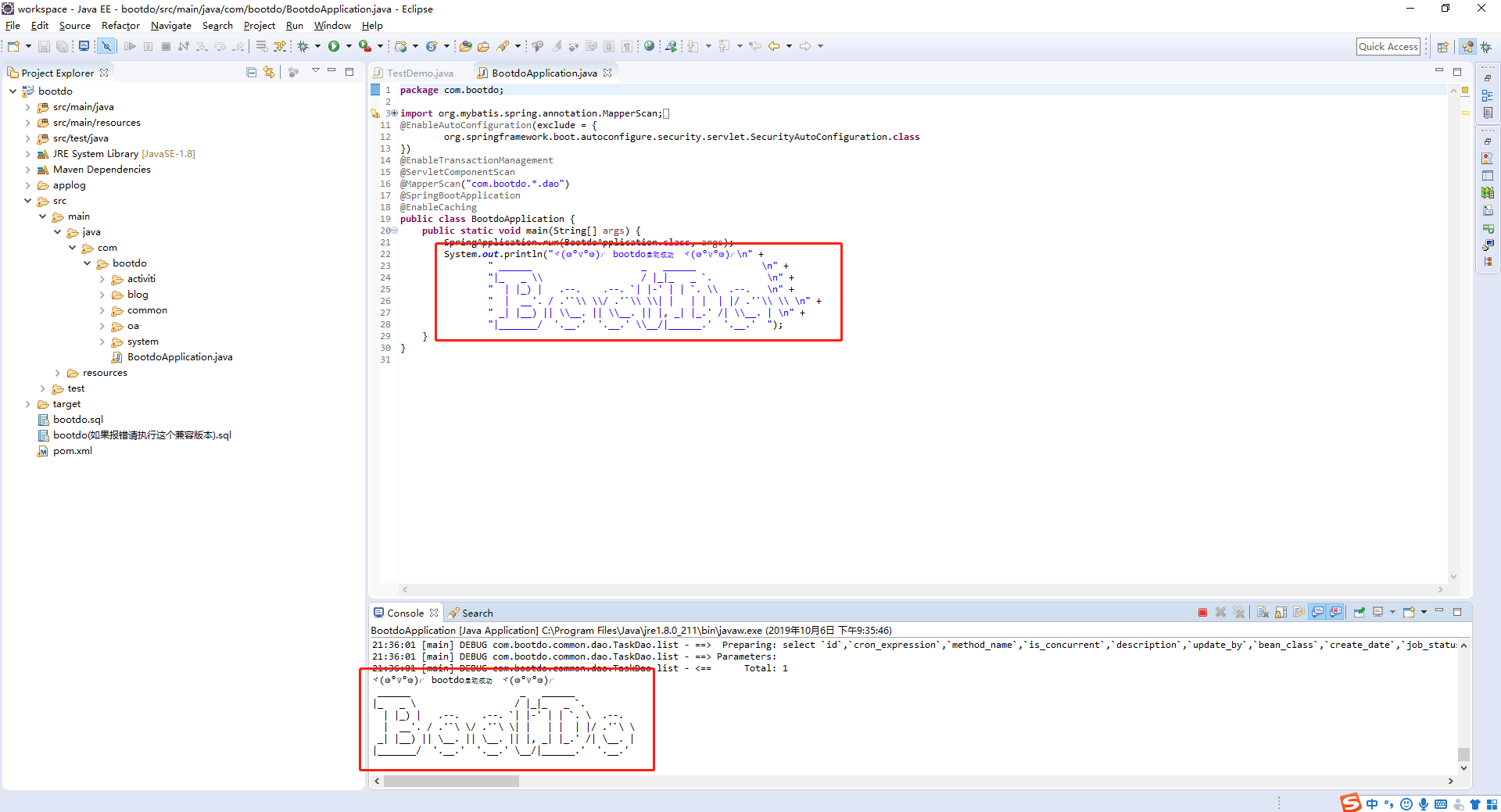
Task: Open the web browser globe icon
Action: pos(649,46)
